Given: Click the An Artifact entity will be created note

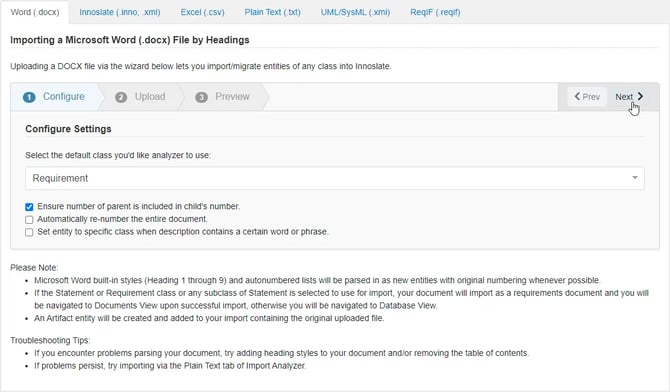Looking at the screenshot, I should (209, 318).
